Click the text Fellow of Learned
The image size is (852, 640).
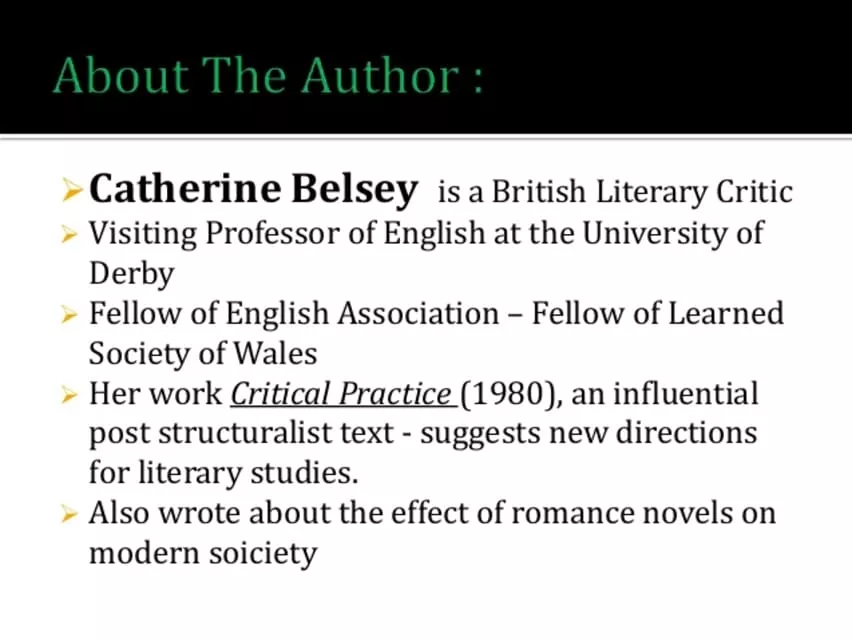[657, 314]
